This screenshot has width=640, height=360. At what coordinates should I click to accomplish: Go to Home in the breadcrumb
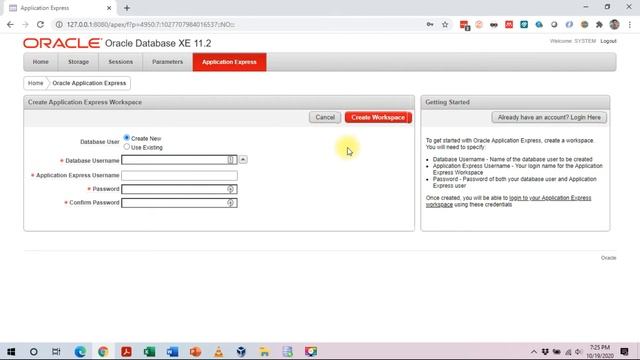click(x=36, y=83)
